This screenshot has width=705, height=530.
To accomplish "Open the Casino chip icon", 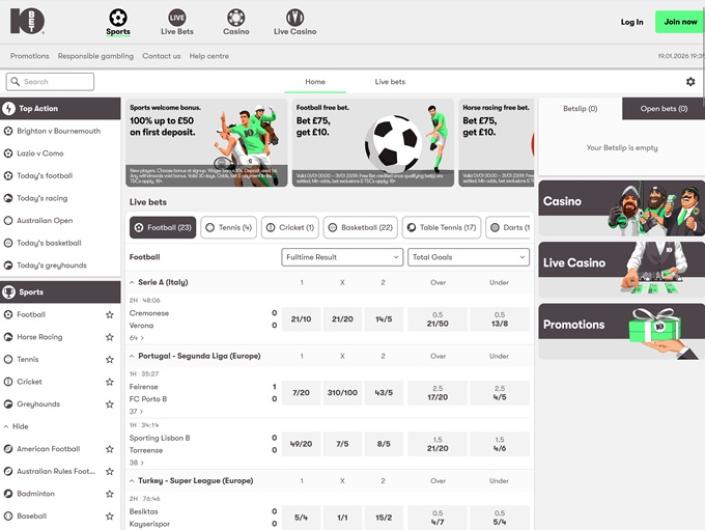I will point(236,17).
